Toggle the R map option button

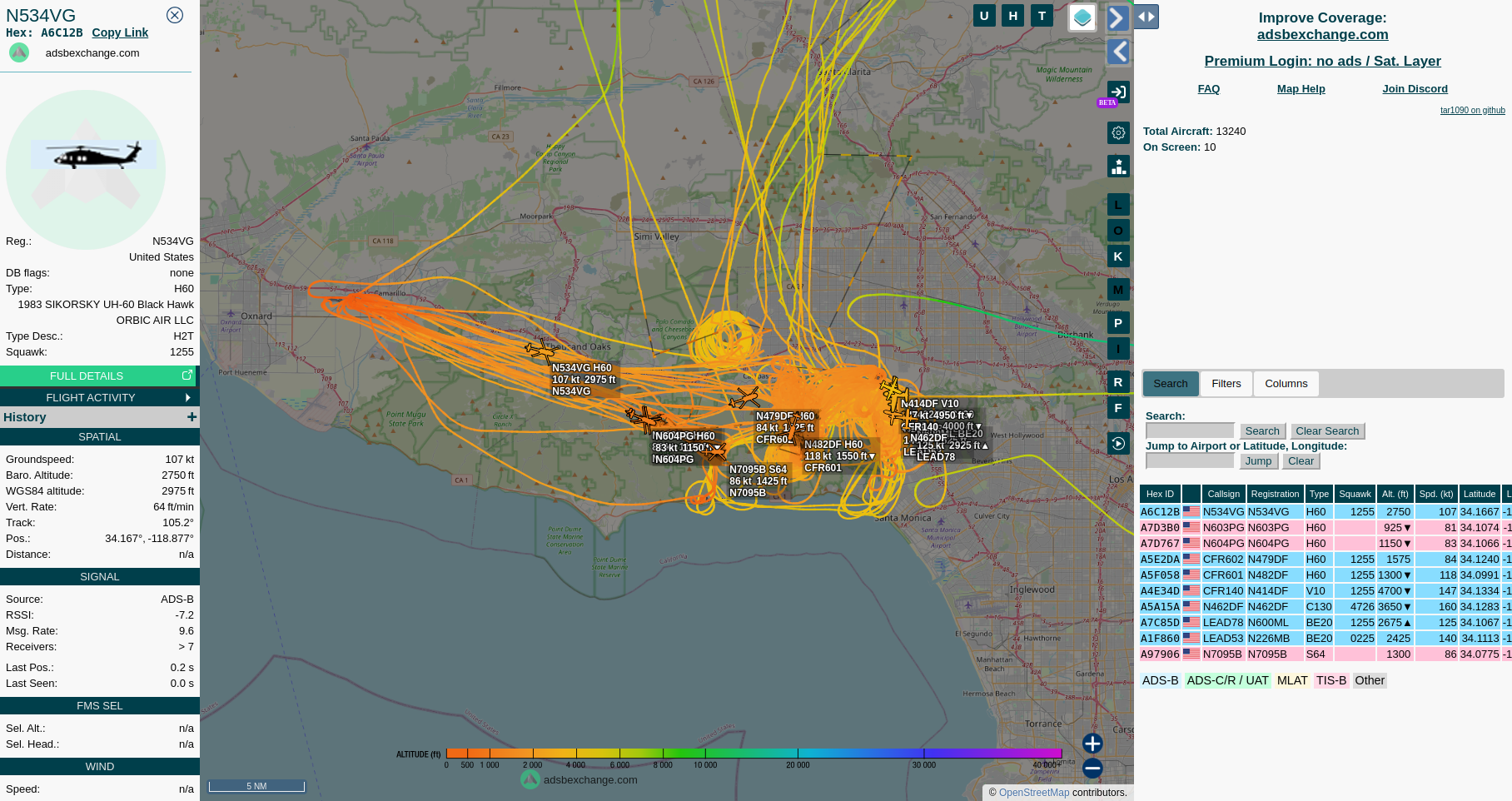pyautogui.click(x=1118, y=382)
